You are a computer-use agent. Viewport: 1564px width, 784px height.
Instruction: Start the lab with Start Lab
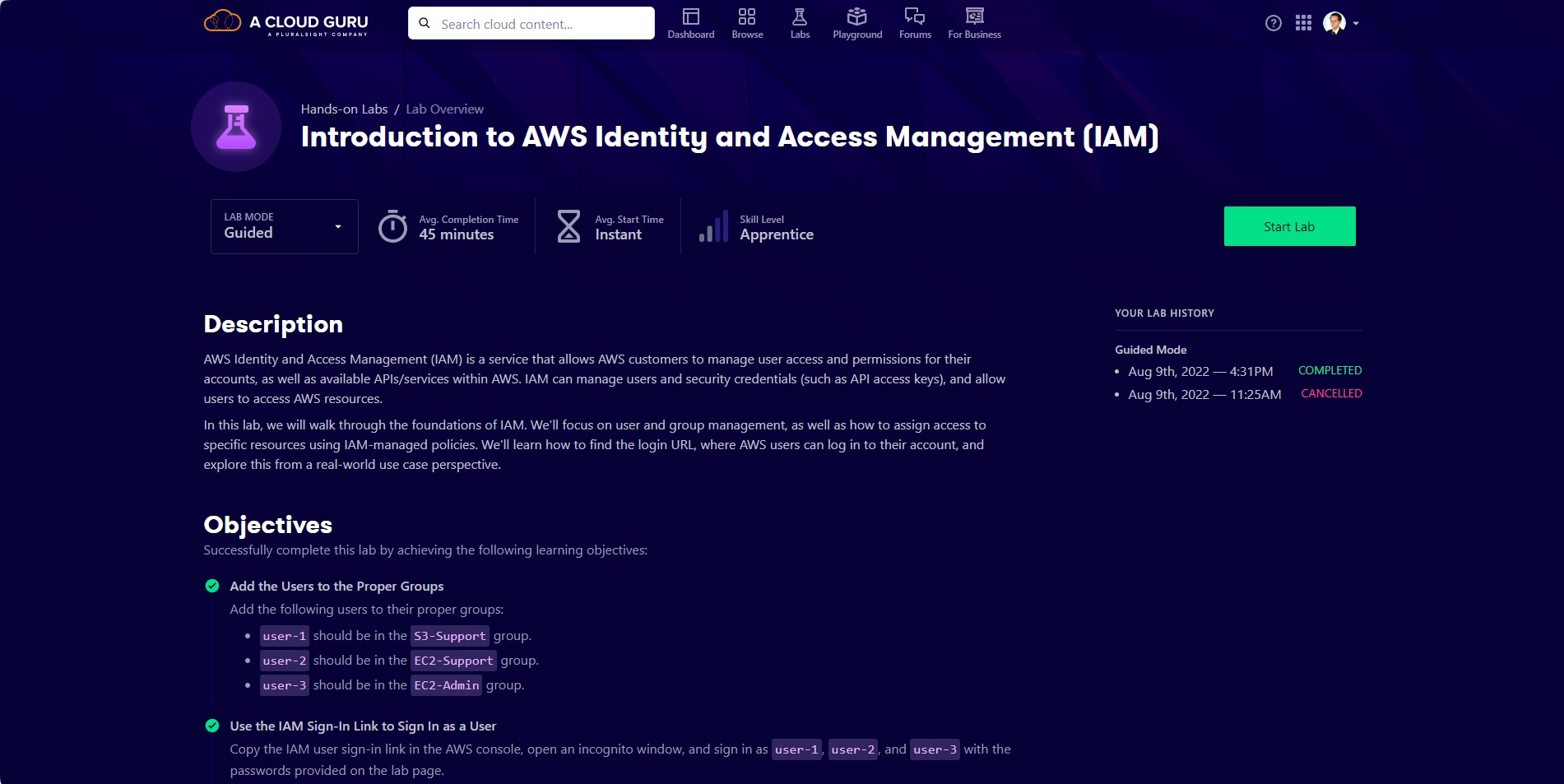coord(1289,226)
